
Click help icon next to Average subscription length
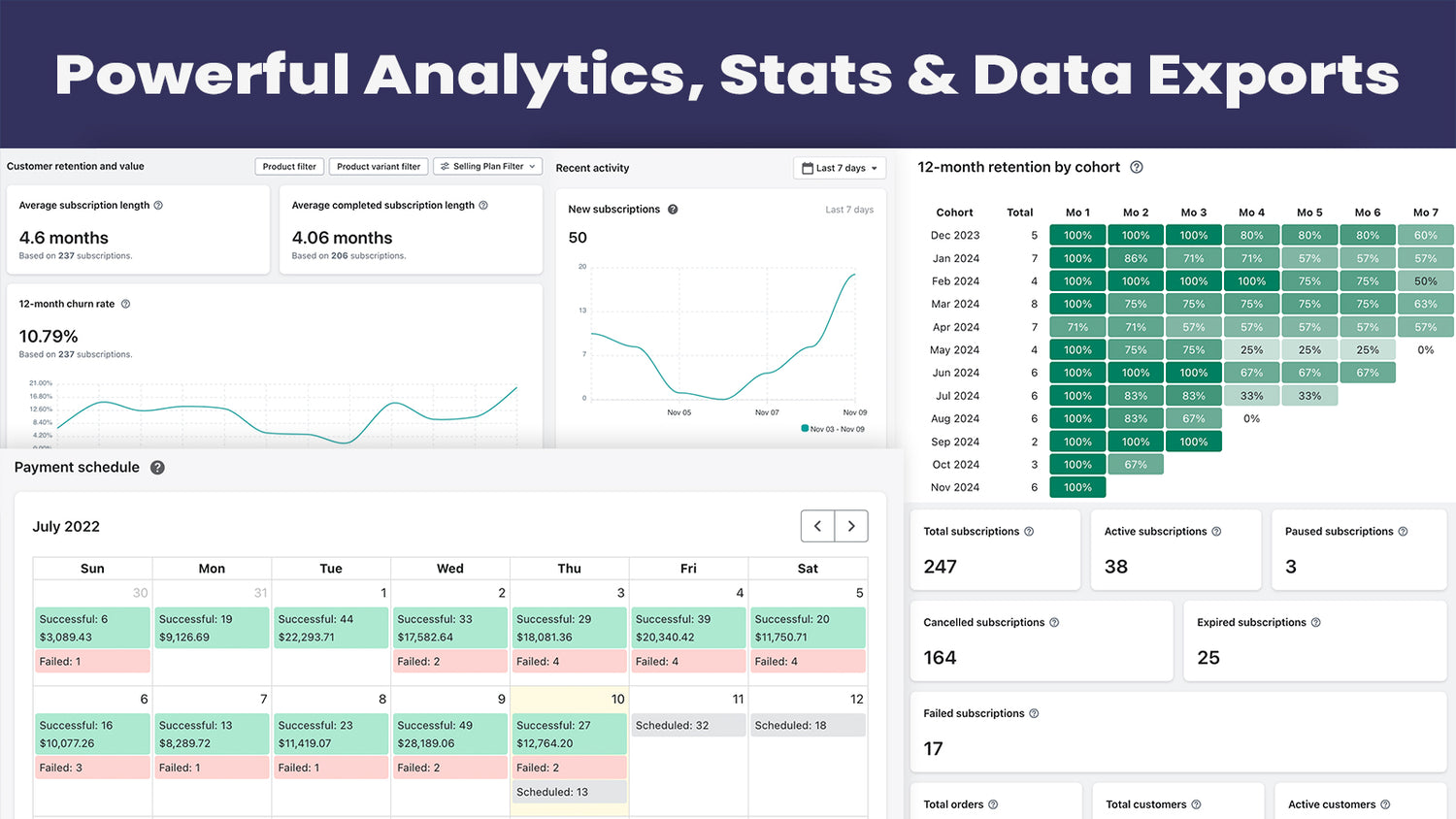coord(158,206)
